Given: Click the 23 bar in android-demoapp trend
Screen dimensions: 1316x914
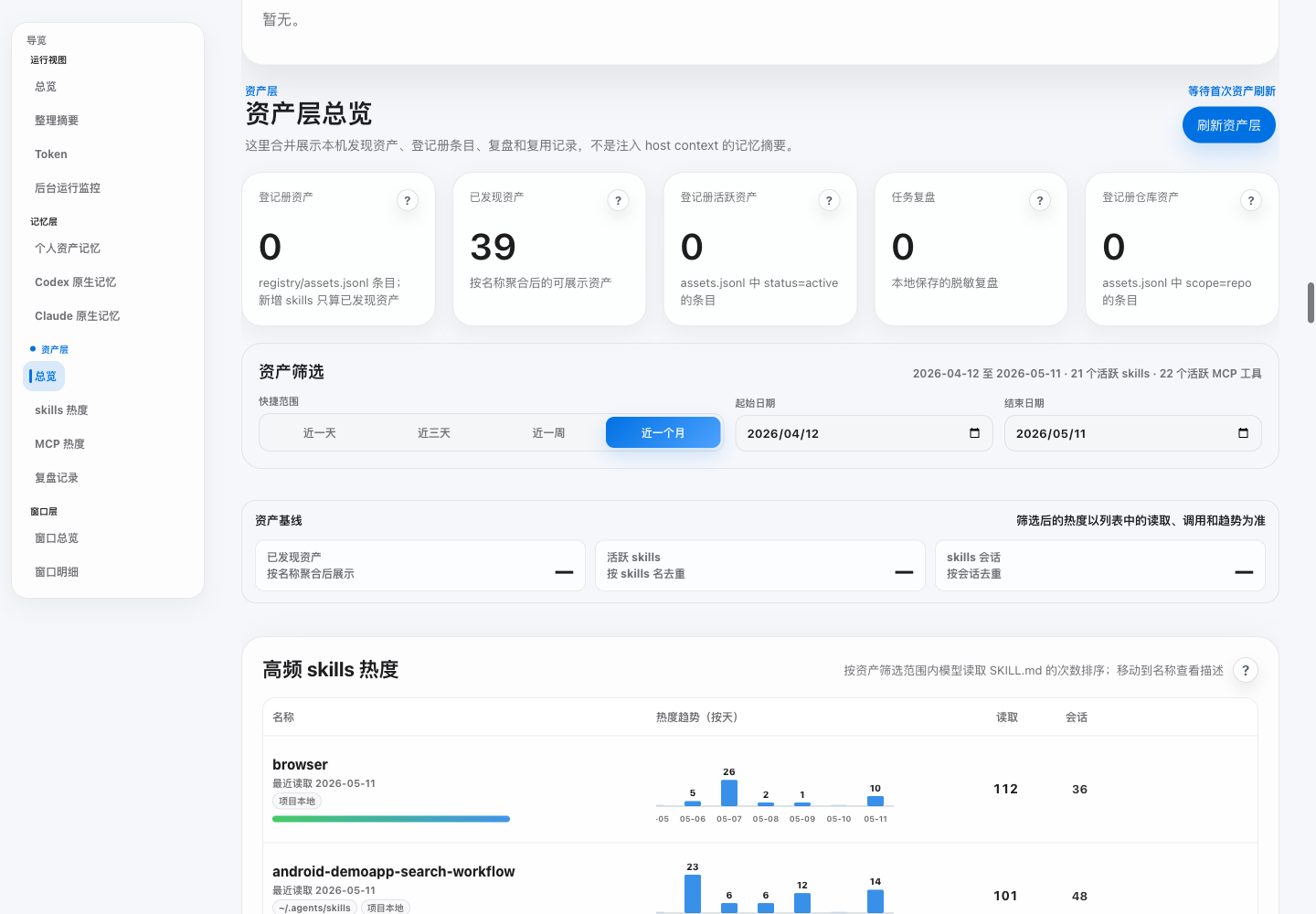Looking at the screenshot, I should coord(693,894).
